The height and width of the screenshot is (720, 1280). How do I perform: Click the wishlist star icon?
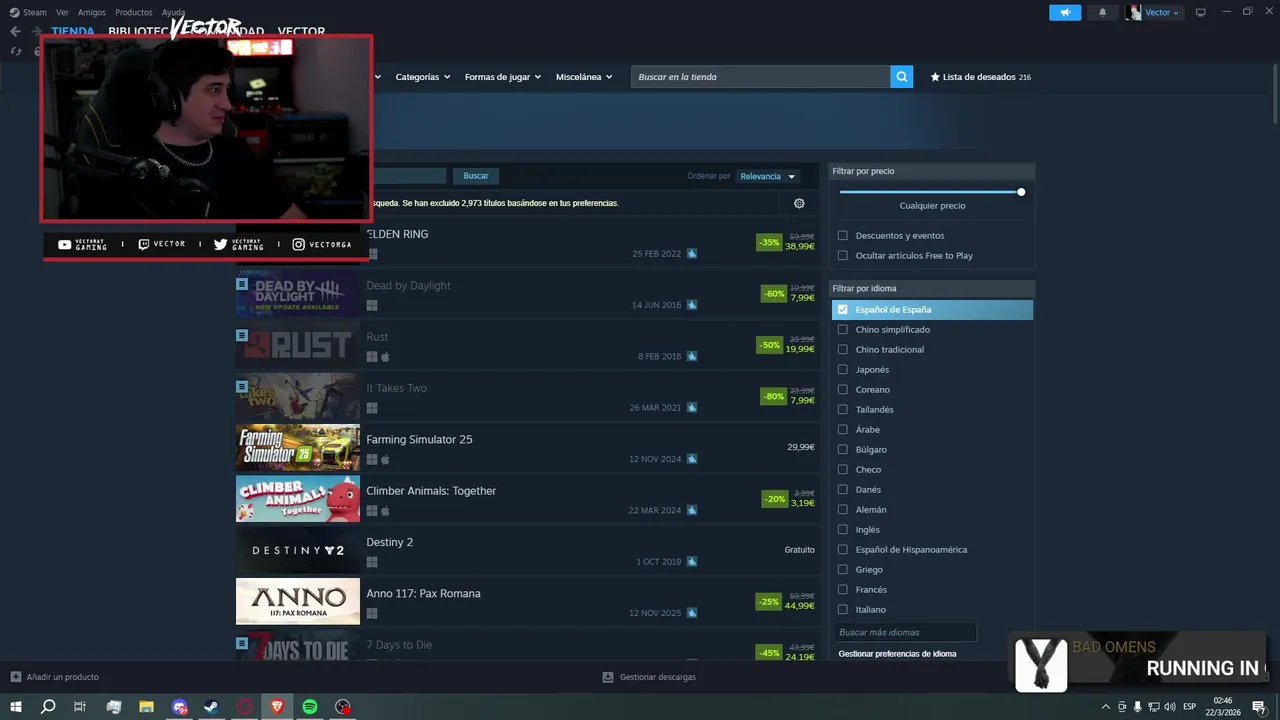(935, 77)
